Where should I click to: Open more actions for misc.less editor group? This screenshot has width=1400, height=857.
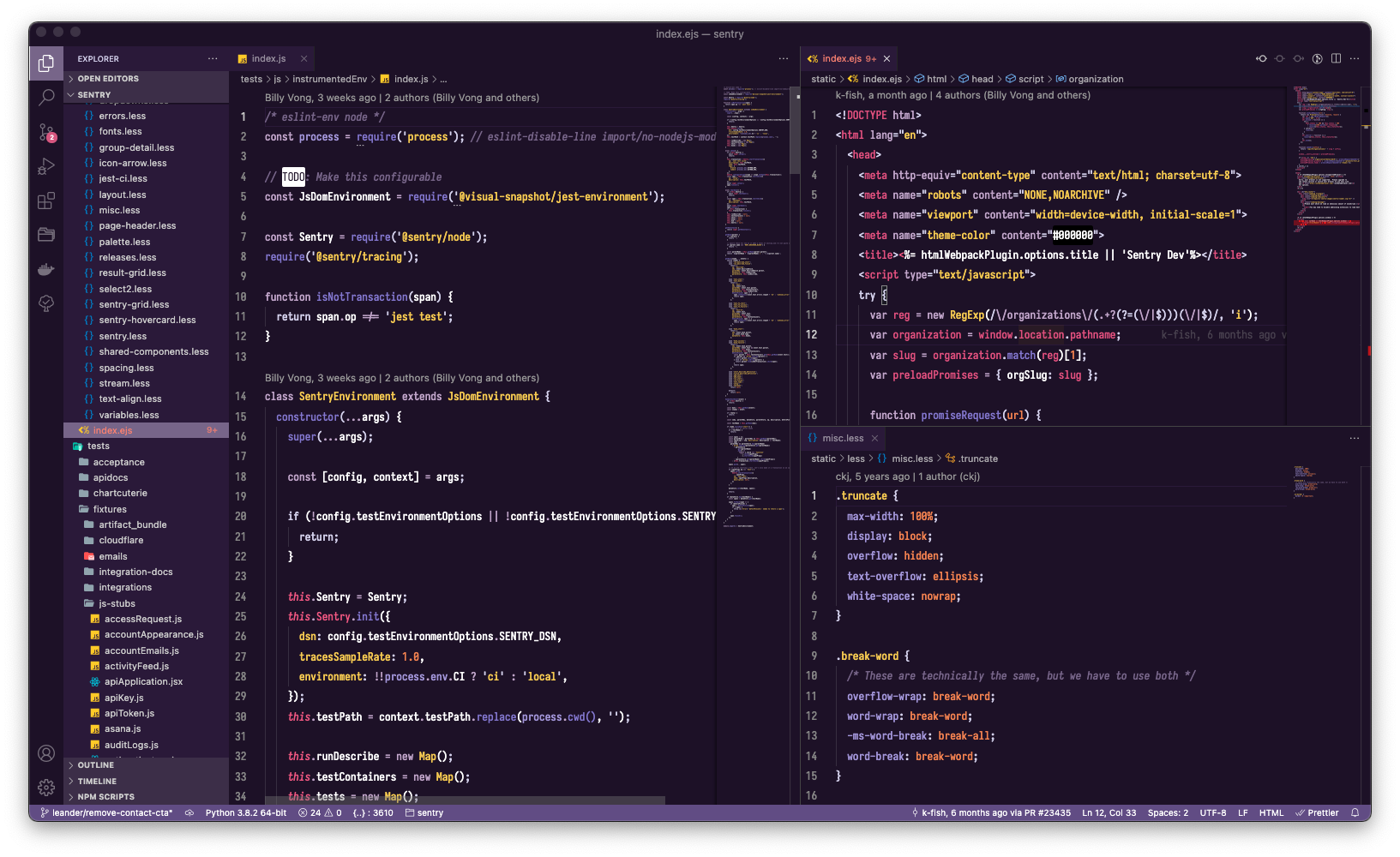tap(1355, 438)
